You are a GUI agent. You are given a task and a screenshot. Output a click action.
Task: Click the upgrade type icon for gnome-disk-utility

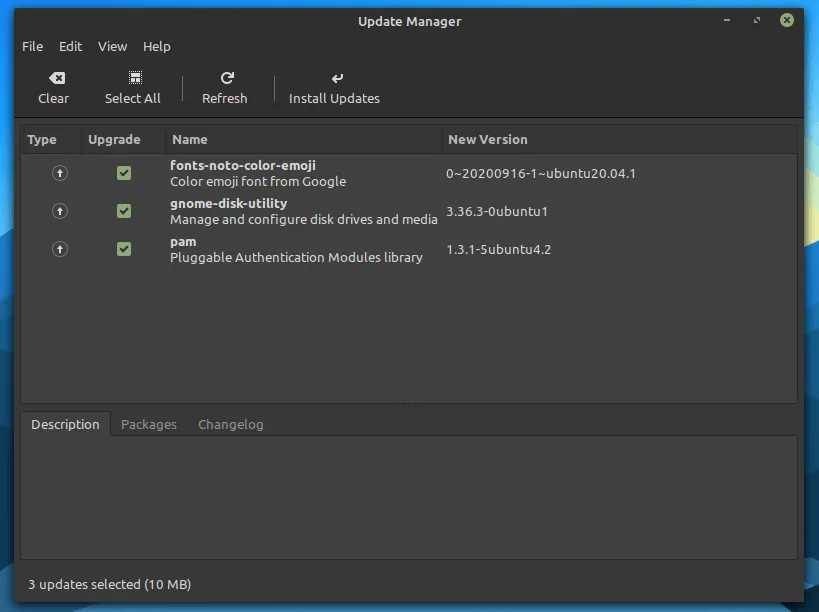[x=60, y=211]
